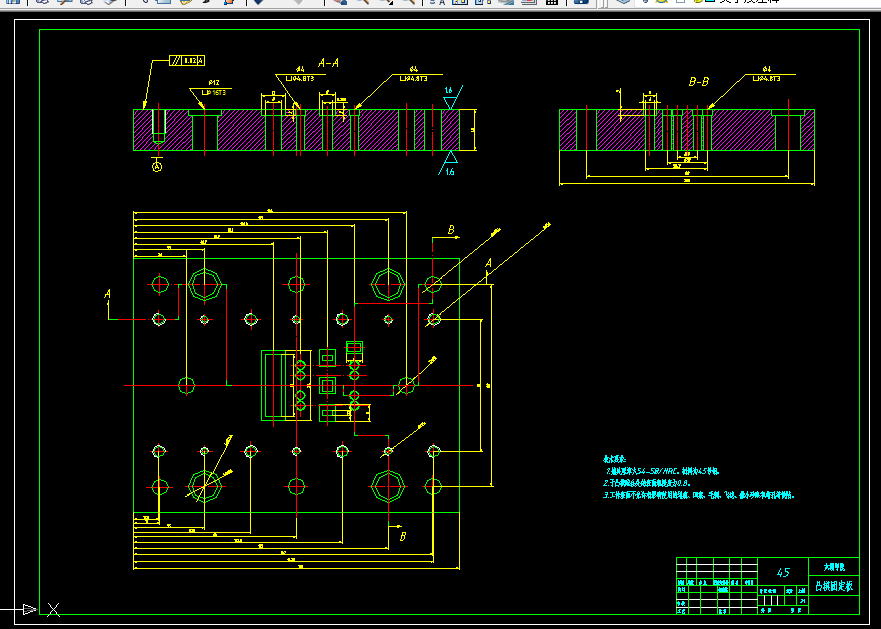Select the left A cutting-plane label

pos(107,294)
